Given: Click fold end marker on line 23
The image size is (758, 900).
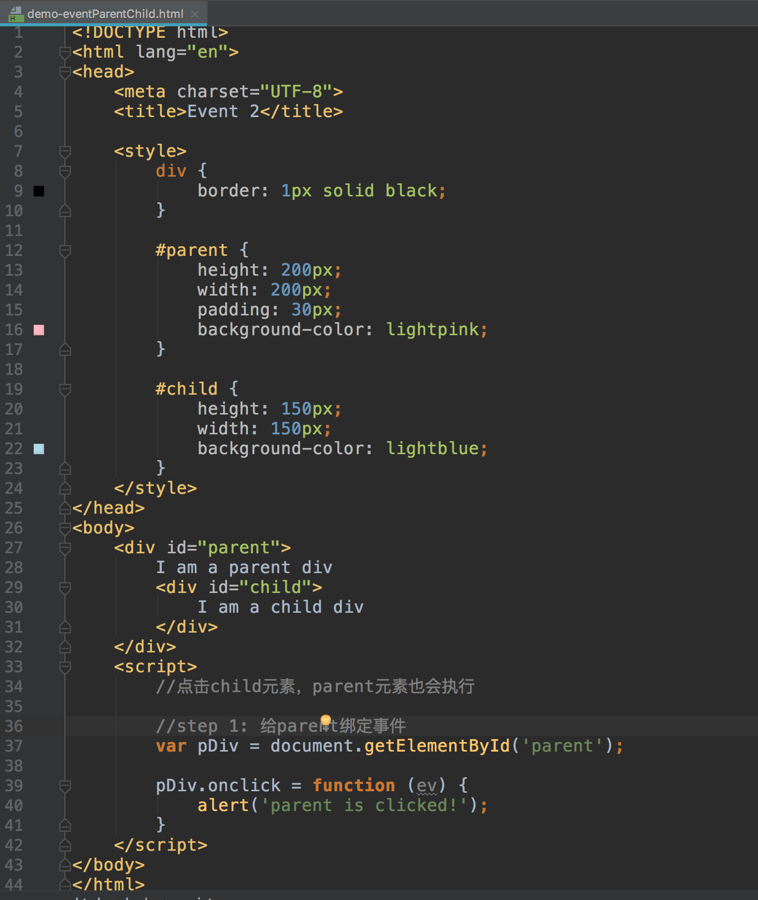Looking at the screenshot, I should (65, 468).
